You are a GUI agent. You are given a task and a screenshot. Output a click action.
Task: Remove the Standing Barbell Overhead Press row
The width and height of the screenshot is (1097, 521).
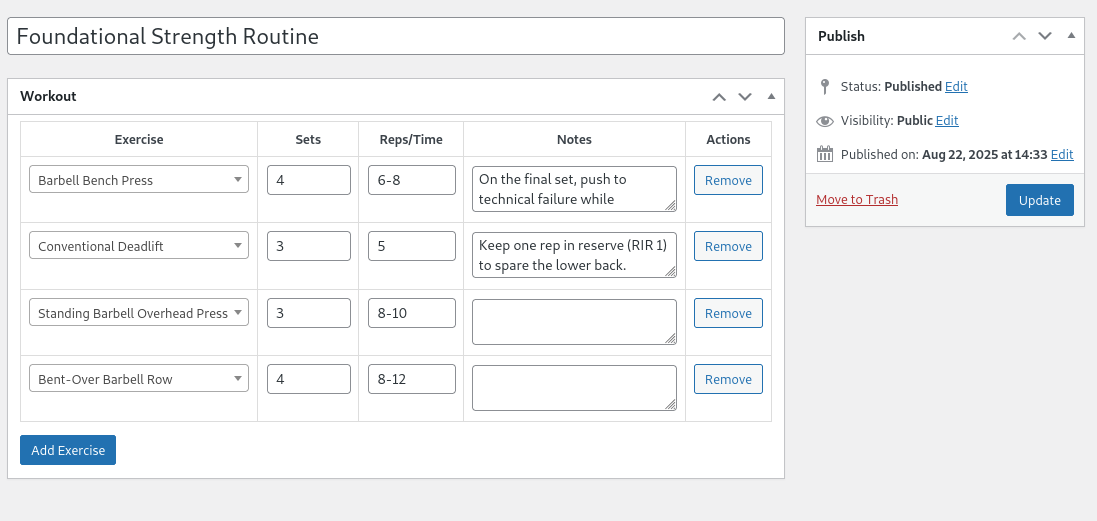point(728,313)
